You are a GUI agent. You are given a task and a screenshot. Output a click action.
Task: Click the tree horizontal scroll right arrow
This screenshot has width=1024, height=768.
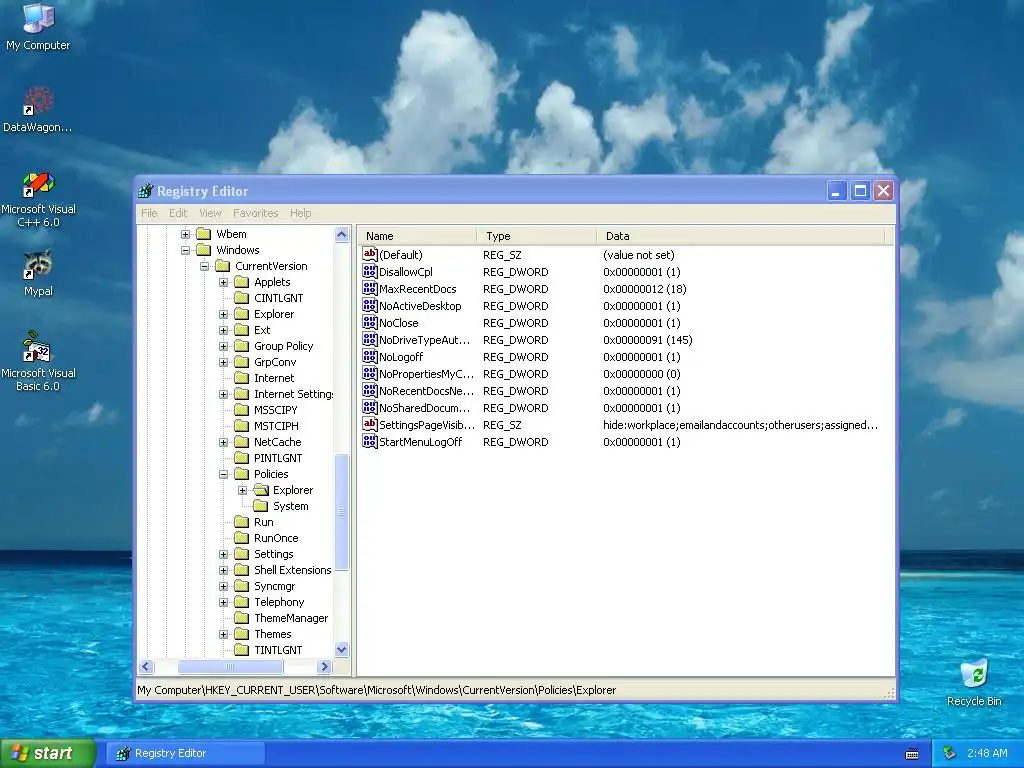pyautogui.click(x=325, y=667)
